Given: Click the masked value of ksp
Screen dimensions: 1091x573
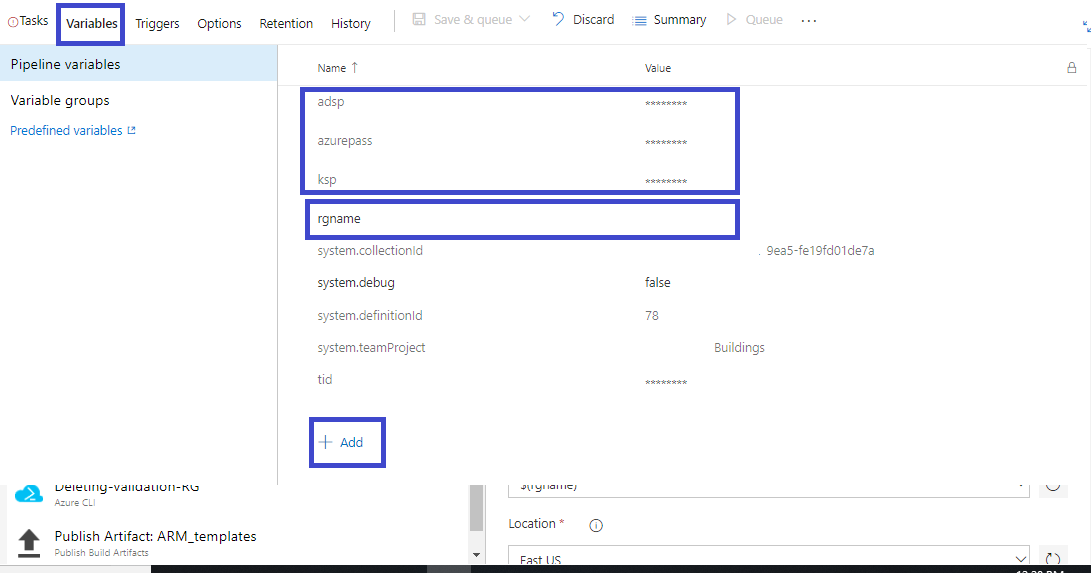Looking at the screenshot, I should pyautogui.click(x=666, y=181).
